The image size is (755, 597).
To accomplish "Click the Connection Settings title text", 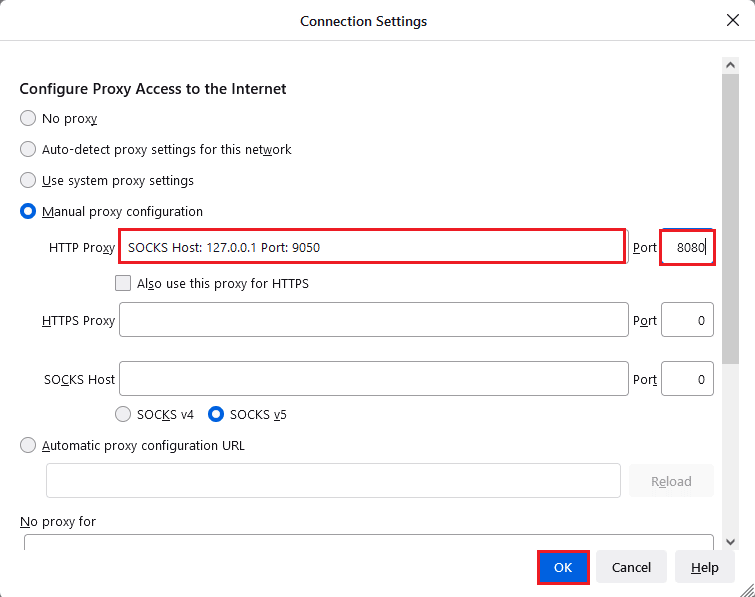I will click(x=364, y=21).
